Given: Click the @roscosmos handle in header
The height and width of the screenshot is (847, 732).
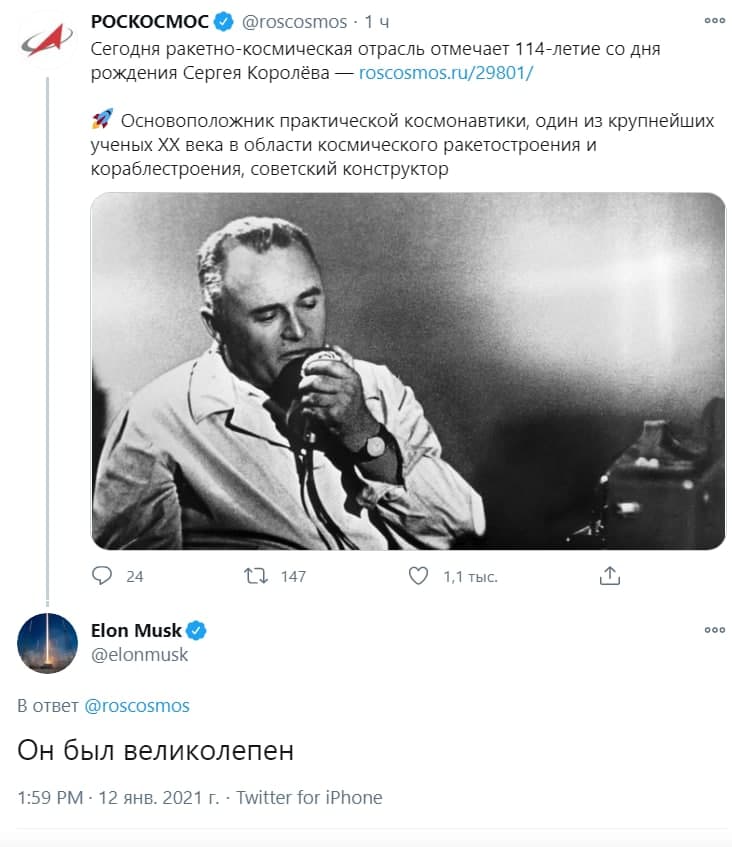Looking at the screenshot, I should (295, 21).
